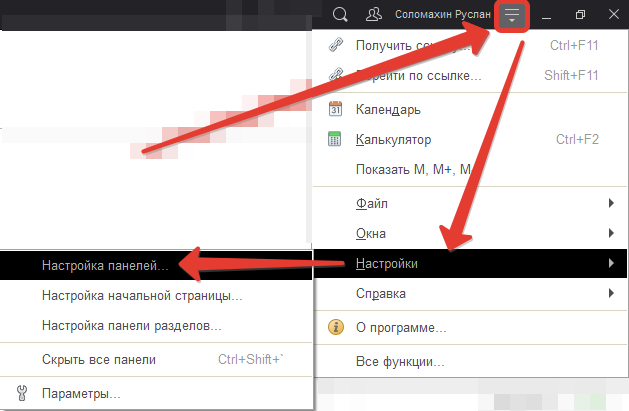This screenshot has width=629, height=411.
Task: Open Все функции menu entry
Action: [470, 361]
